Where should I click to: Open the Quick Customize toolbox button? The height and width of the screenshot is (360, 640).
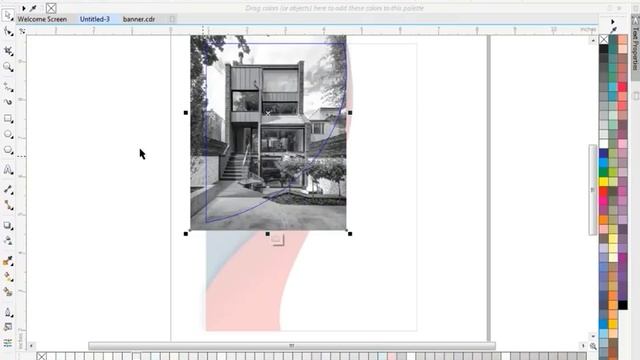click(x=8, y=343)
